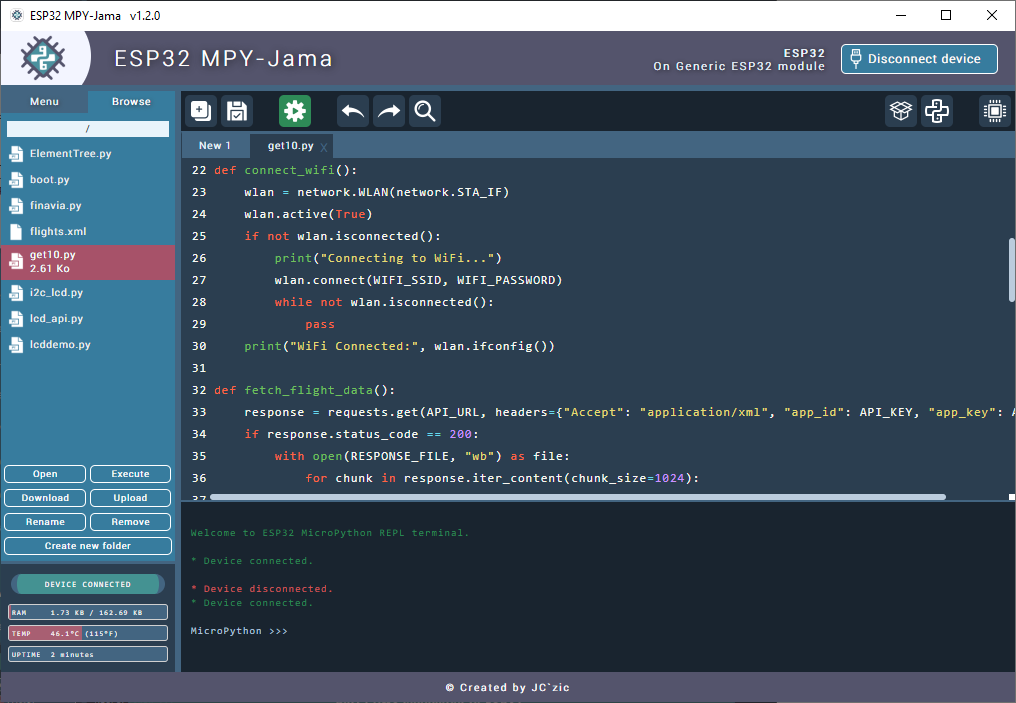Click the file icon beside flights.xml

coord(16,232)
